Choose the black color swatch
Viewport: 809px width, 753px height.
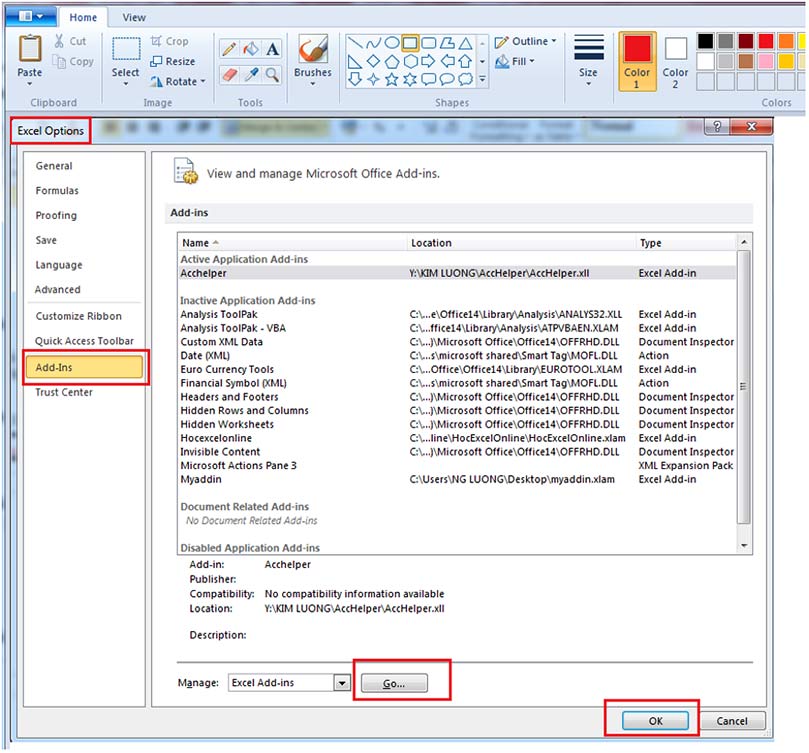[x=705, y=41]
